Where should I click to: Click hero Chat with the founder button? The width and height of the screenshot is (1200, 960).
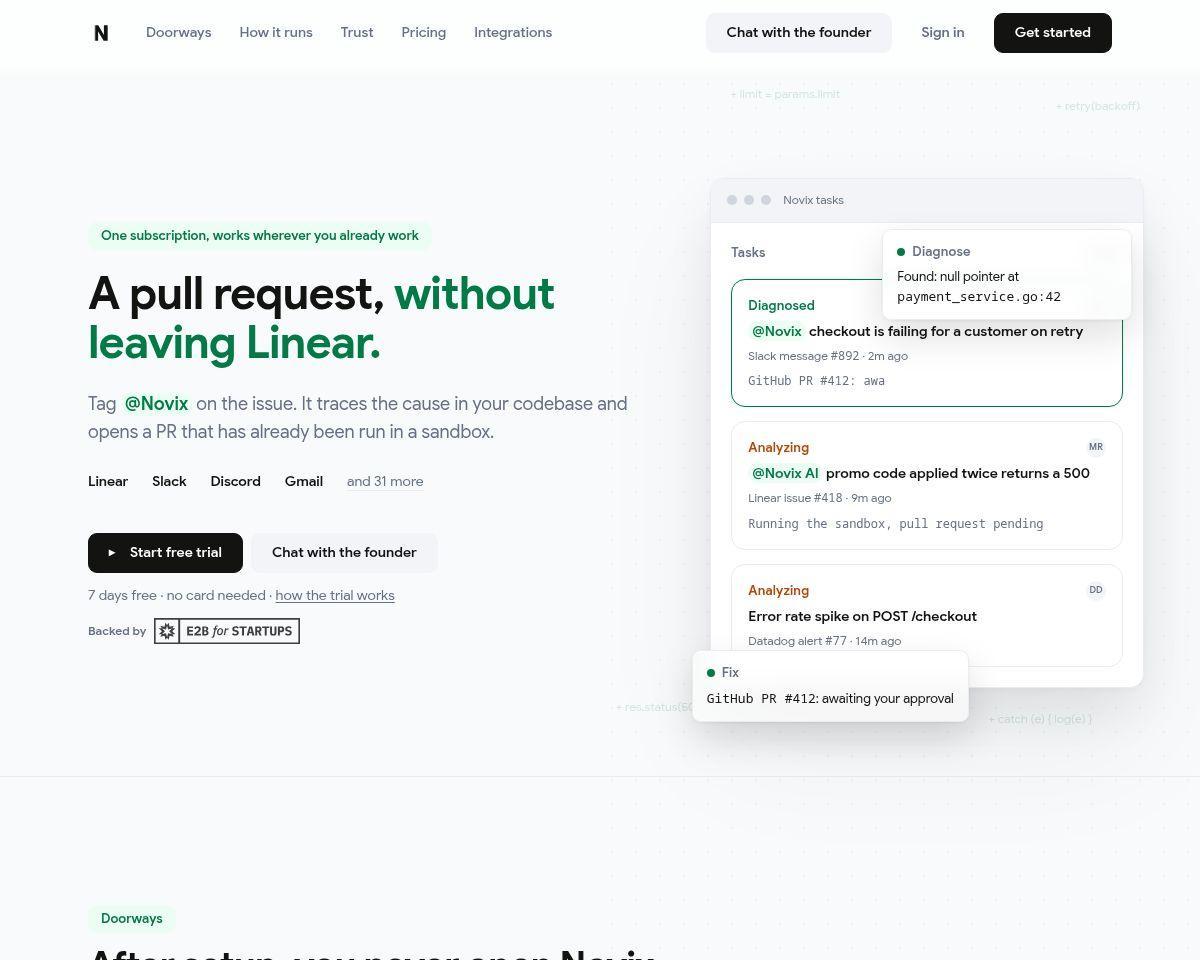click(344, 553)
